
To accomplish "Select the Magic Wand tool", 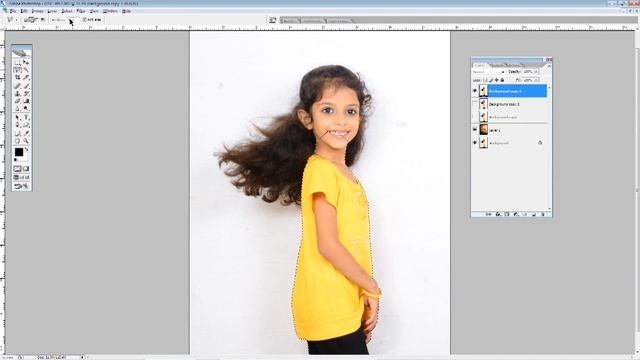I will click(26, 70).
